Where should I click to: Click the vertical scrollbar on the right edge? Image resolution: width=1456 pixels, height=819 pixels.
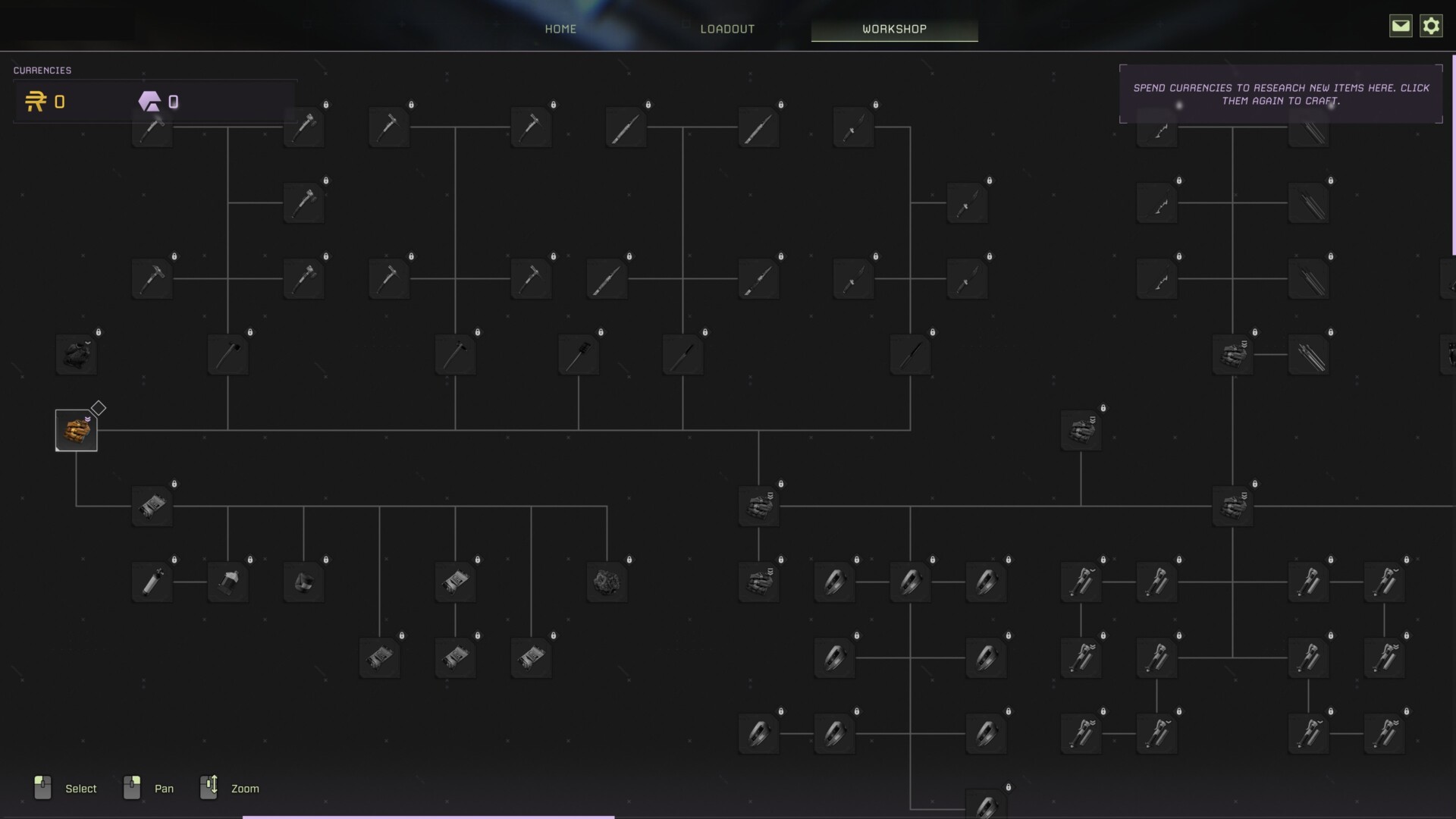[1453, 155]
